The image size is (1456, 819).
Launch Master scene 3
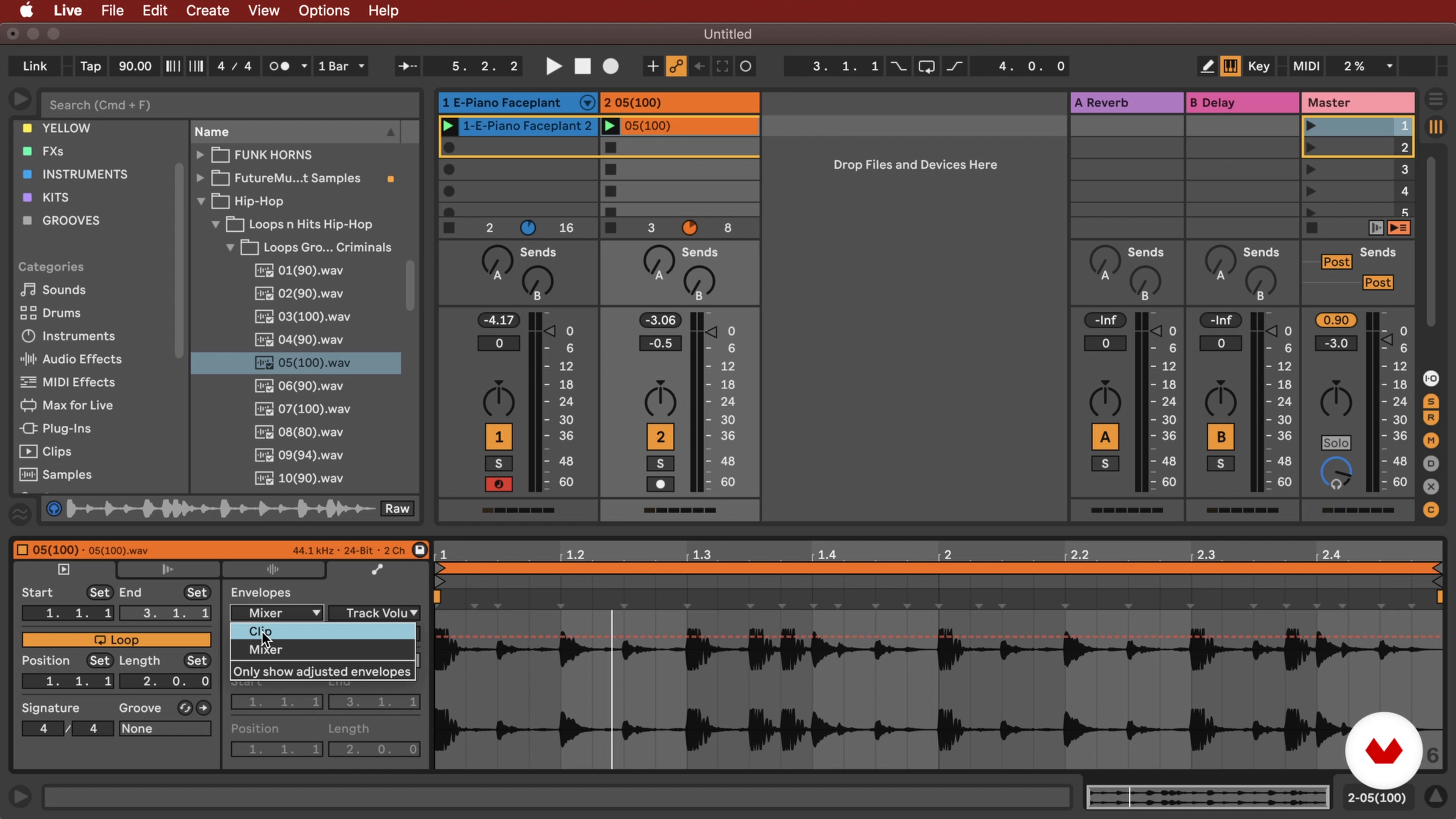1311,169
